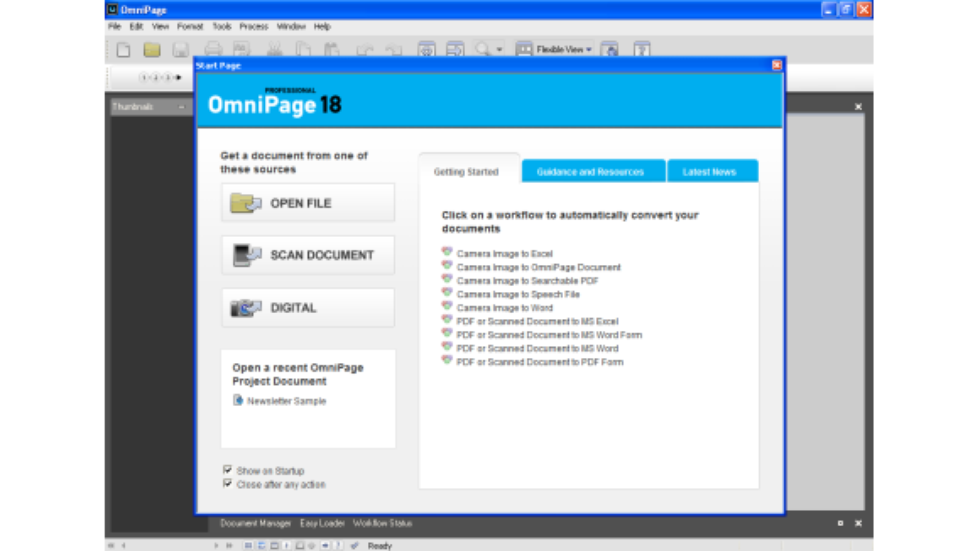
Task: Click the DIGITAL camera button
Action: coord(308,307)
